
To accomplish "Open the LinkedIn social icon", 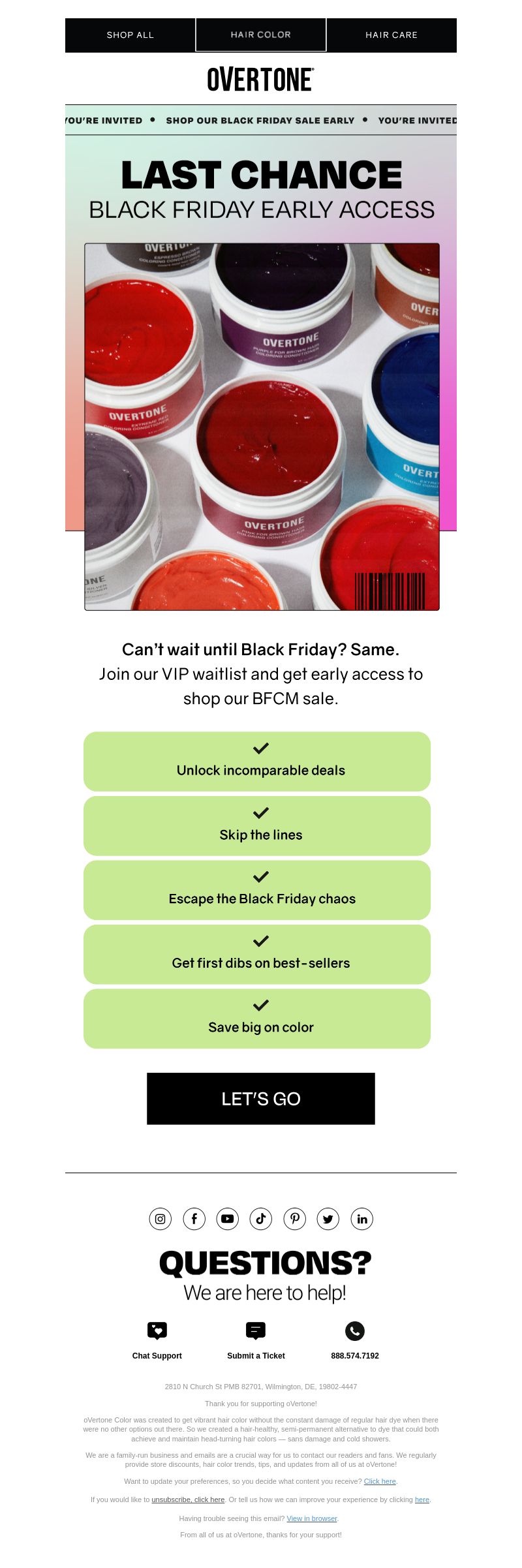I will click(362, 1218).
